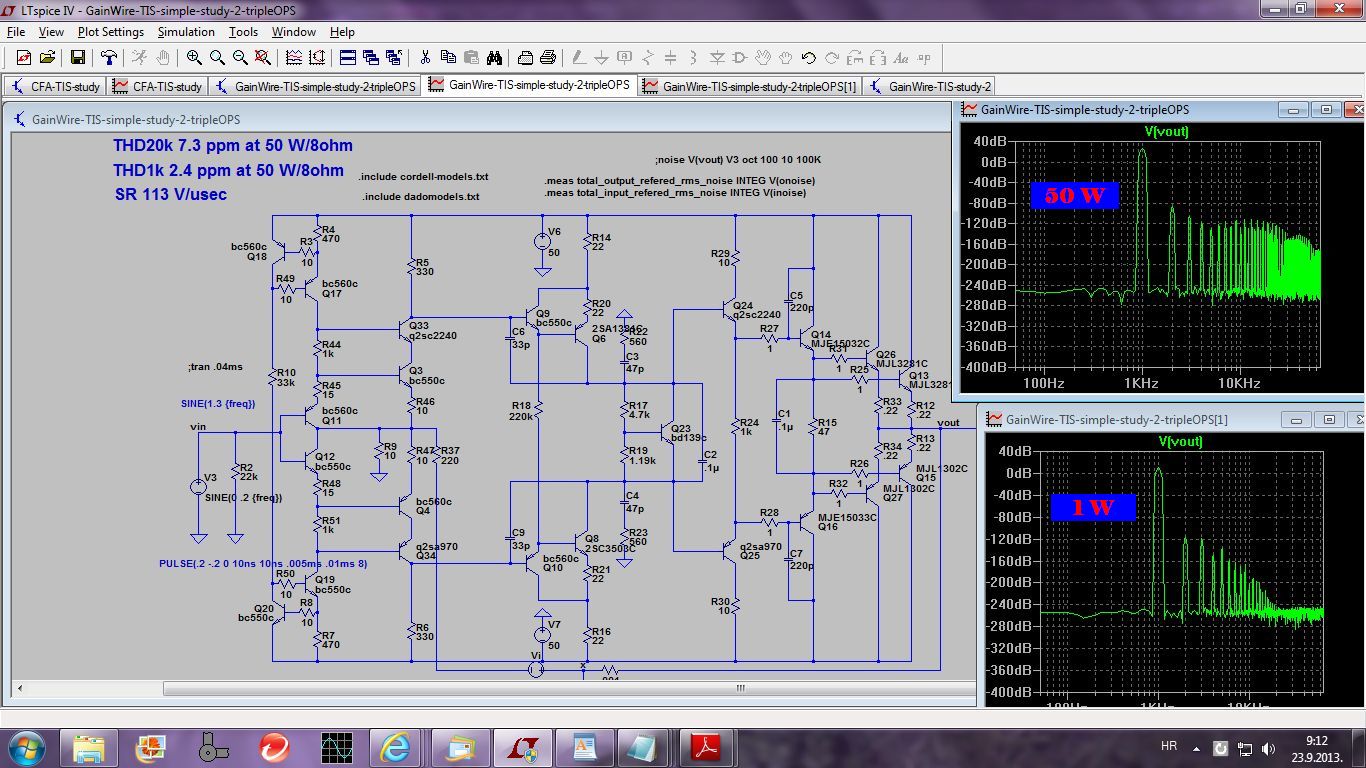This screenshot has width=1366, height=768.
Task: Switch to GainWire-TIS-simple-study-2-tripleOPS[1] tab
Action: (x=749, y=86)
